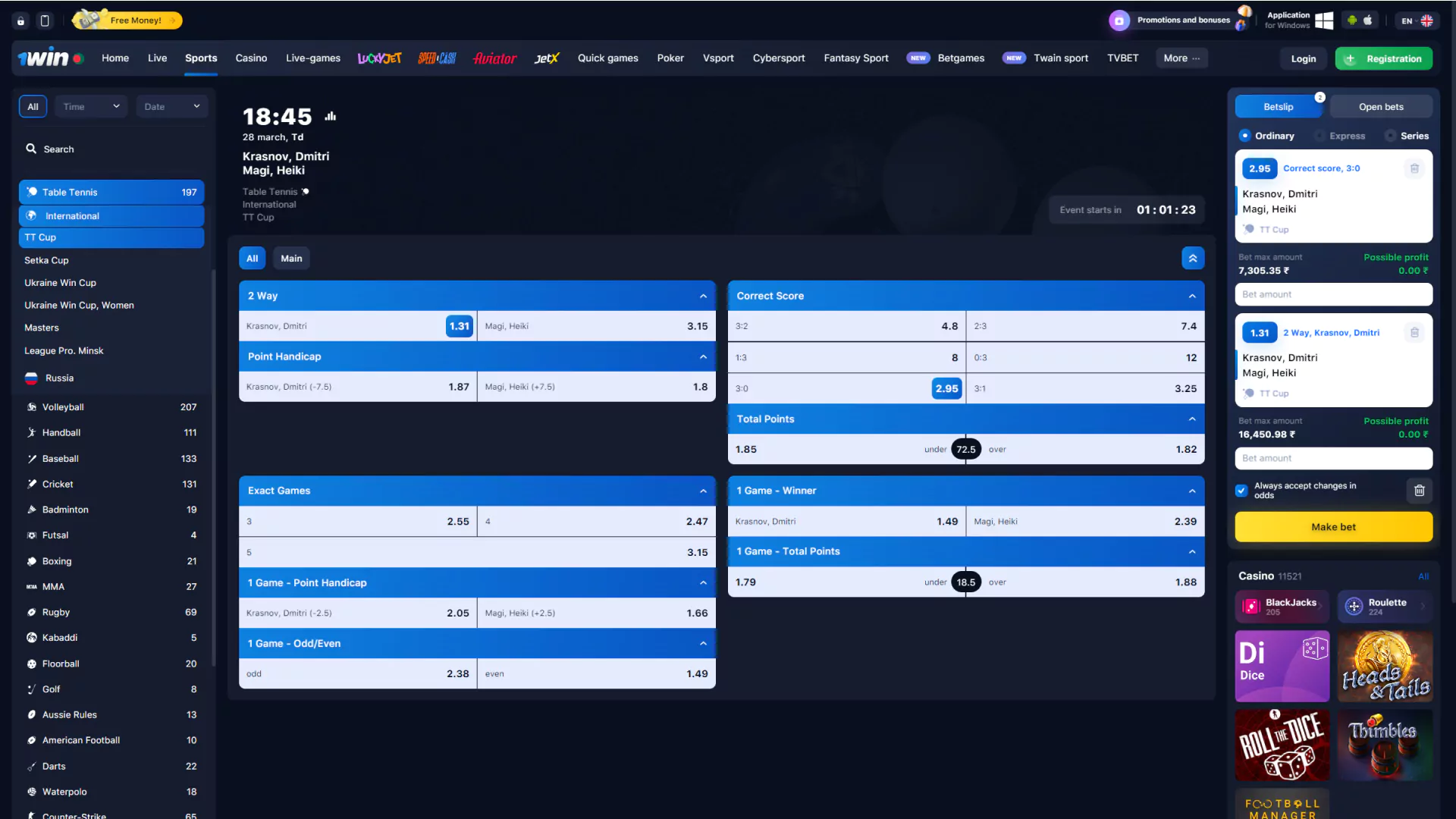1456x819 pixels.
Task: Select the Ordinary bet type radio button
Action: [1246, 135]
